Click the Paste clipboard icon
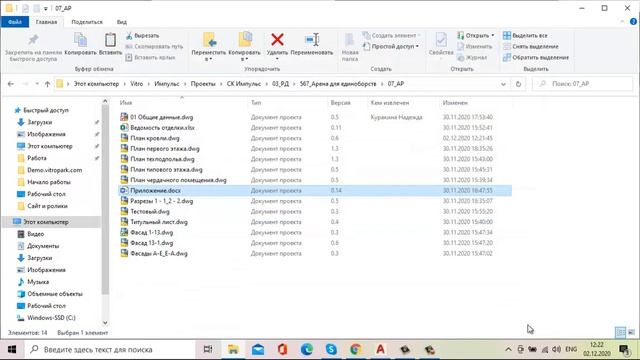The width and height of the screenshot is (640, 360). click(110, 40)
